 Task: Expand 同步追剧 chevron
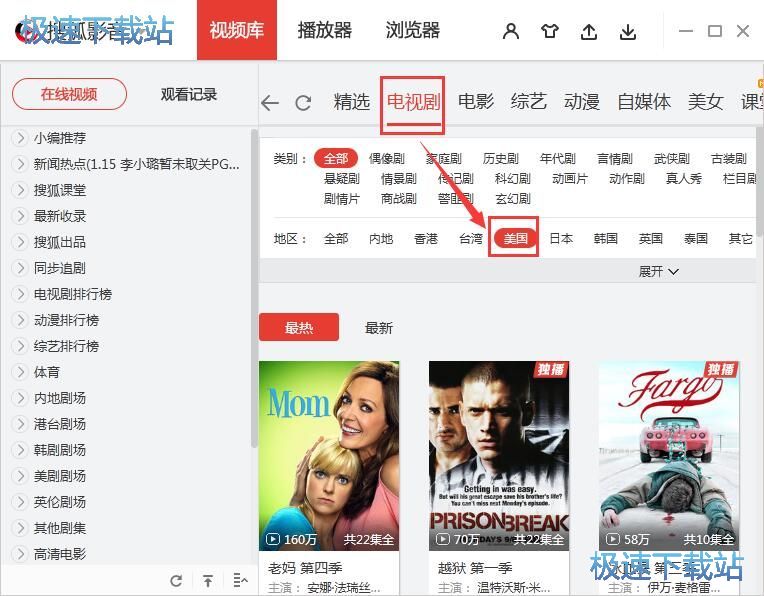[20, 268]
